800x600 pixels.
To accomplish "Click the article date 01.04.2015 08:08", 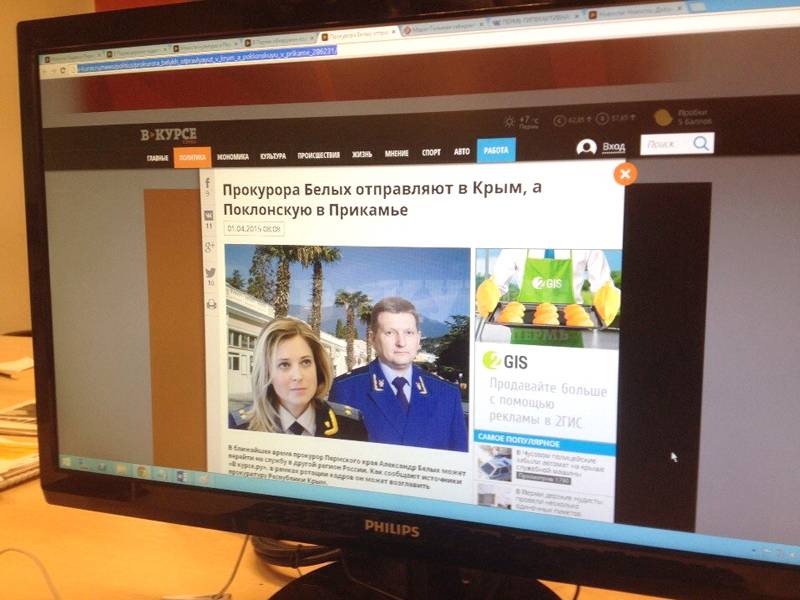I will 254,229.
